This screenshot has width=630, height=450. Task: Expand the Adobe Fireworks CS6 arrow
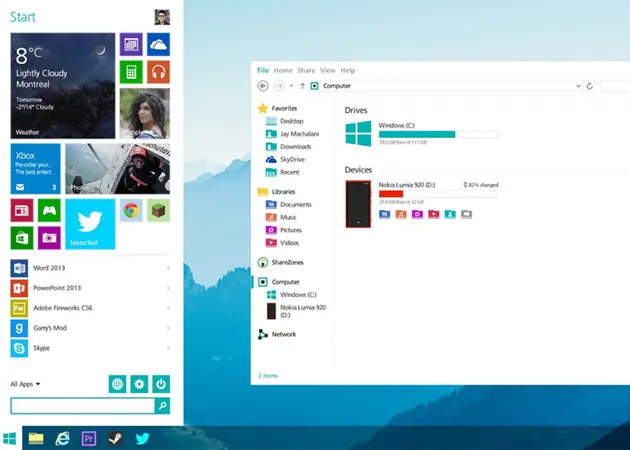168,308
